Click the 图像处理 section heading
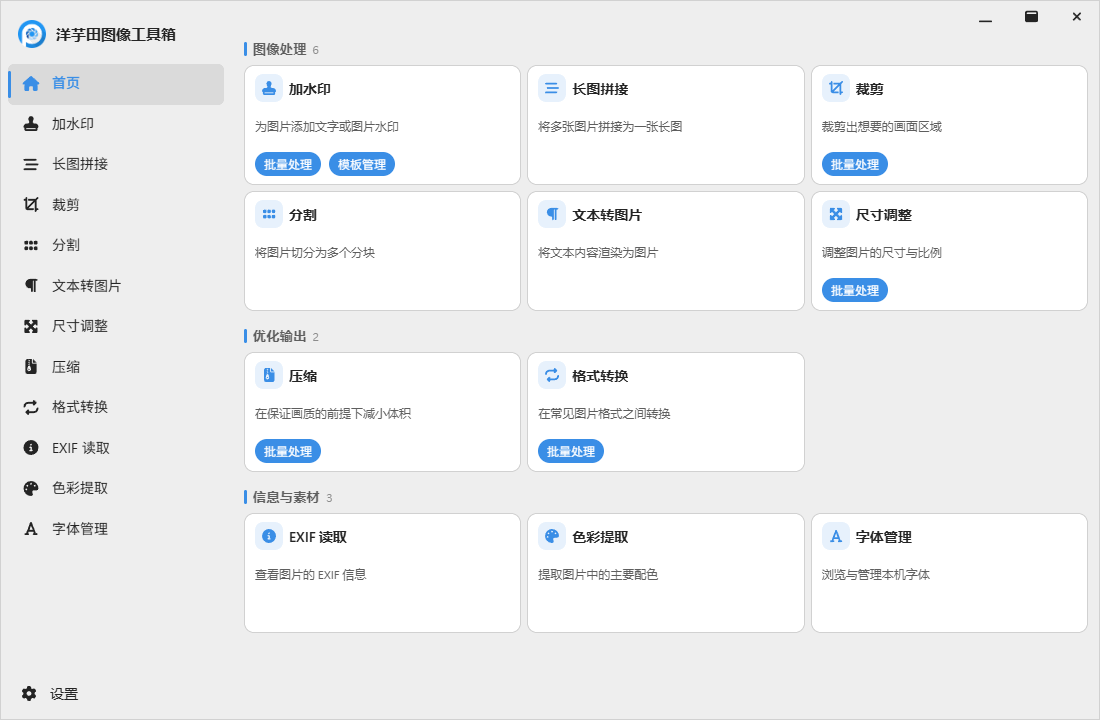 279,49
